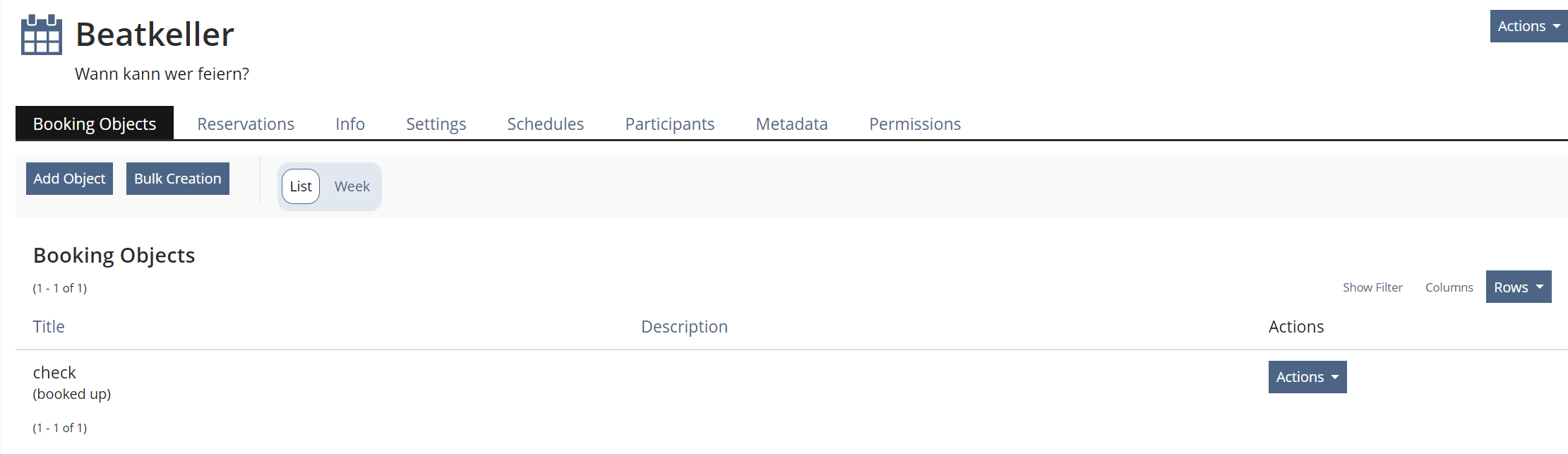Screen dimensions: 1568x454
Task: Click the Bulk Creation button
Action: [178, 179]
